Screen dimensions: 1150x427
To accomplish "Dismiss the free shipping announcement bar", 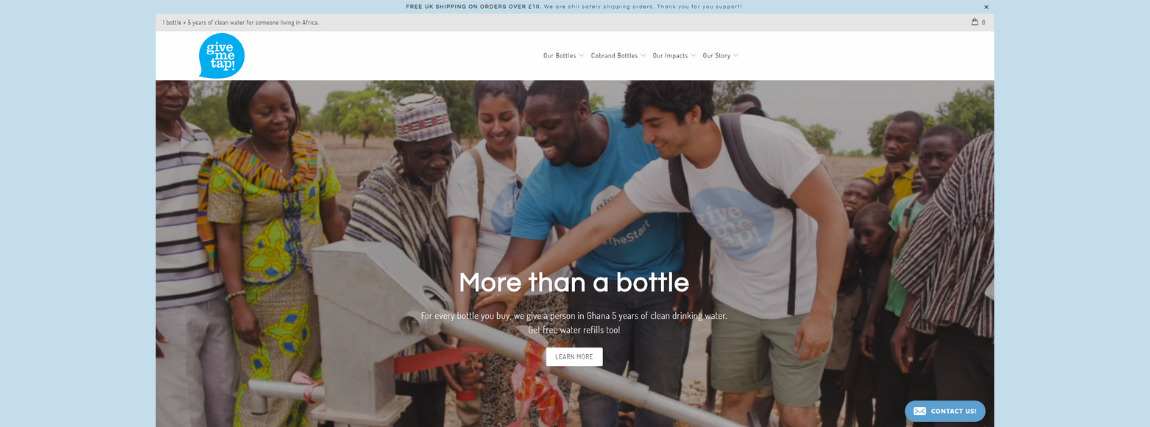I will [x=986, y=7].
